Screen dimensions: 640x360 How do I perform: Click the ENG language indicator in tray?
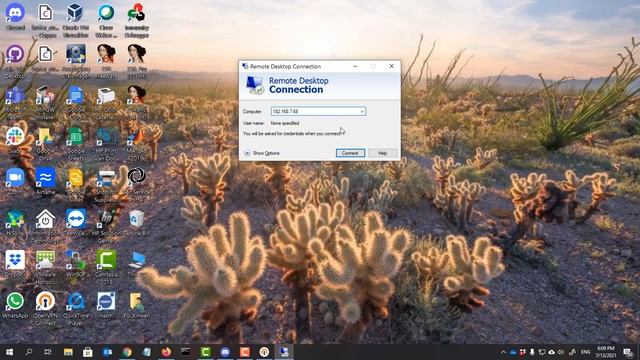pyautogui.click(x=586, y=352)
